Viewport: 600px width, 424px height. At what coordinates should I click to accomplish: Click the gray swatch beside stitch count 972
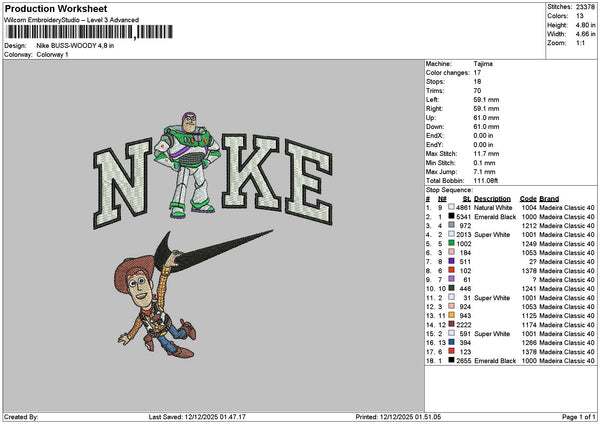[452, 225]
